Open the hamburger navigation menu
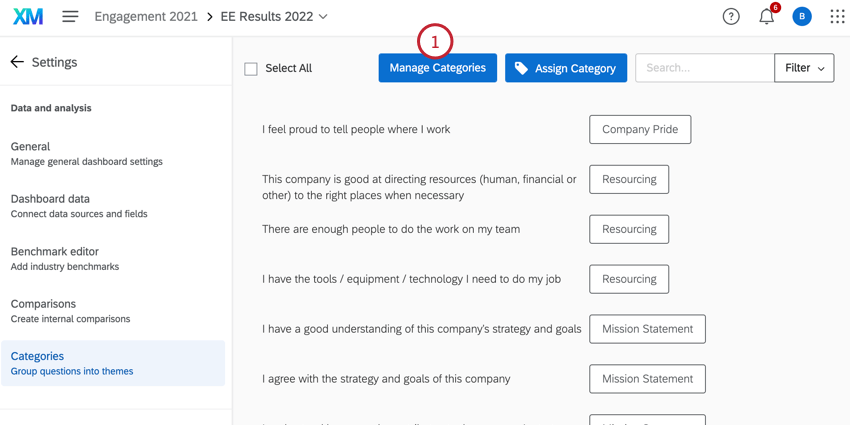The height and width of the screenshot is (425, 850). (x=70, y=17)
